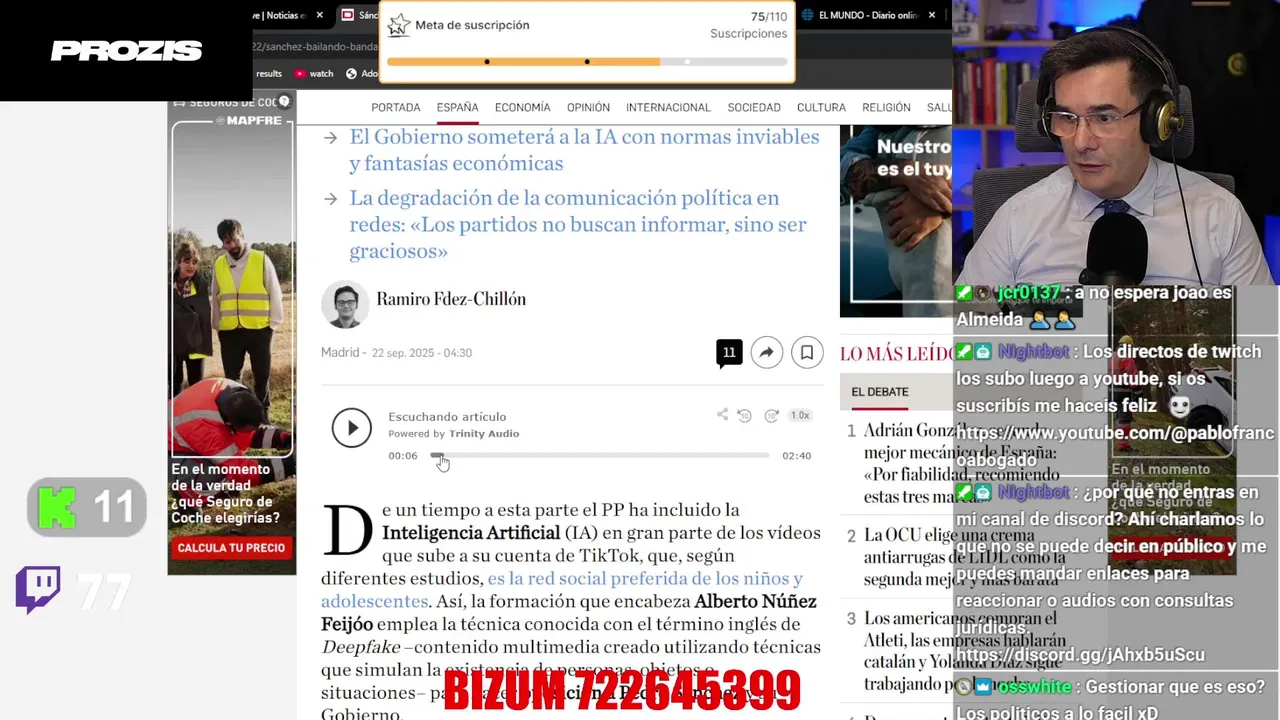Click the streamer webcam feed

click(1116, 142)
